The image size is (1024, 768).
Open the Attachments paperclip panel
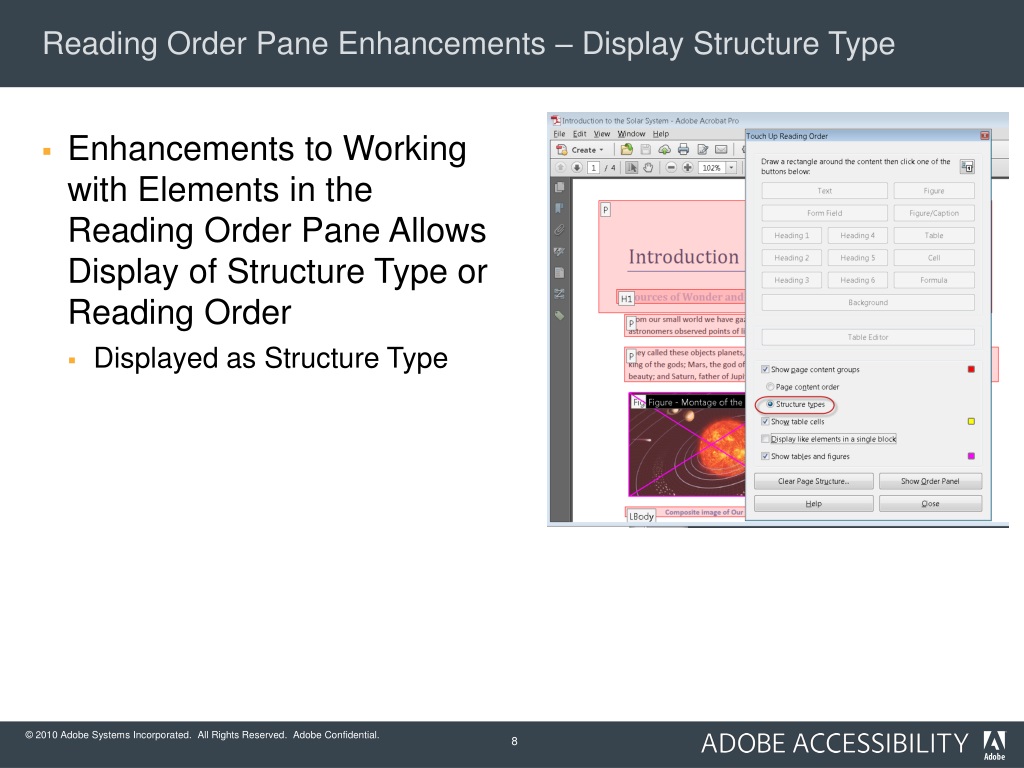tap(560, 230)
